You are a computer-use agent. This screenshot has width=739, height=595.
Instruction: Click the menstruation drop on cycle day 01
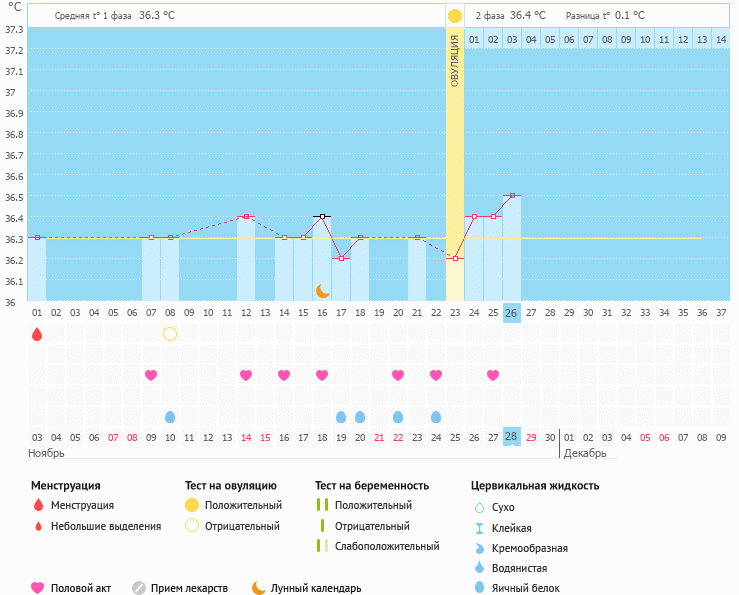pos(37,334)
